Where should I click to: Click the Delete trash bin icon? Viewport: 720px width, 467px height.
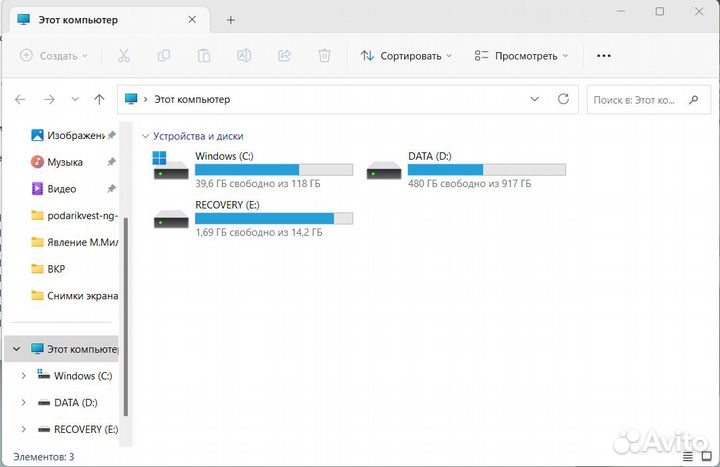(x=324, y=56)
